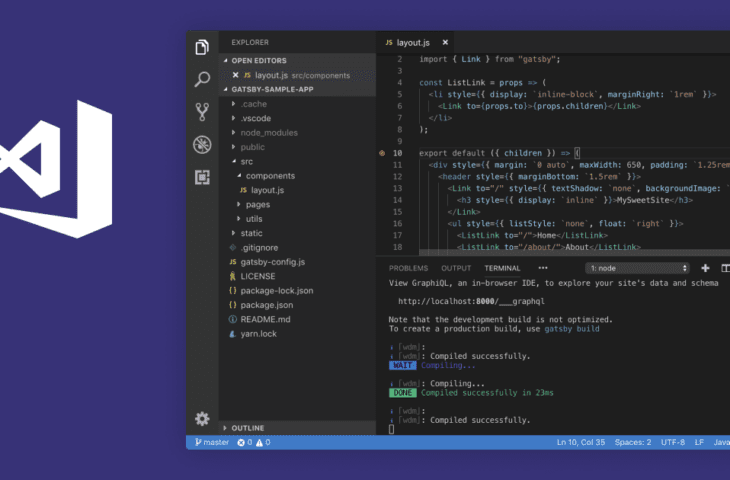
Task: Open the Manage gear icon
Action: [x=202, y=419]
